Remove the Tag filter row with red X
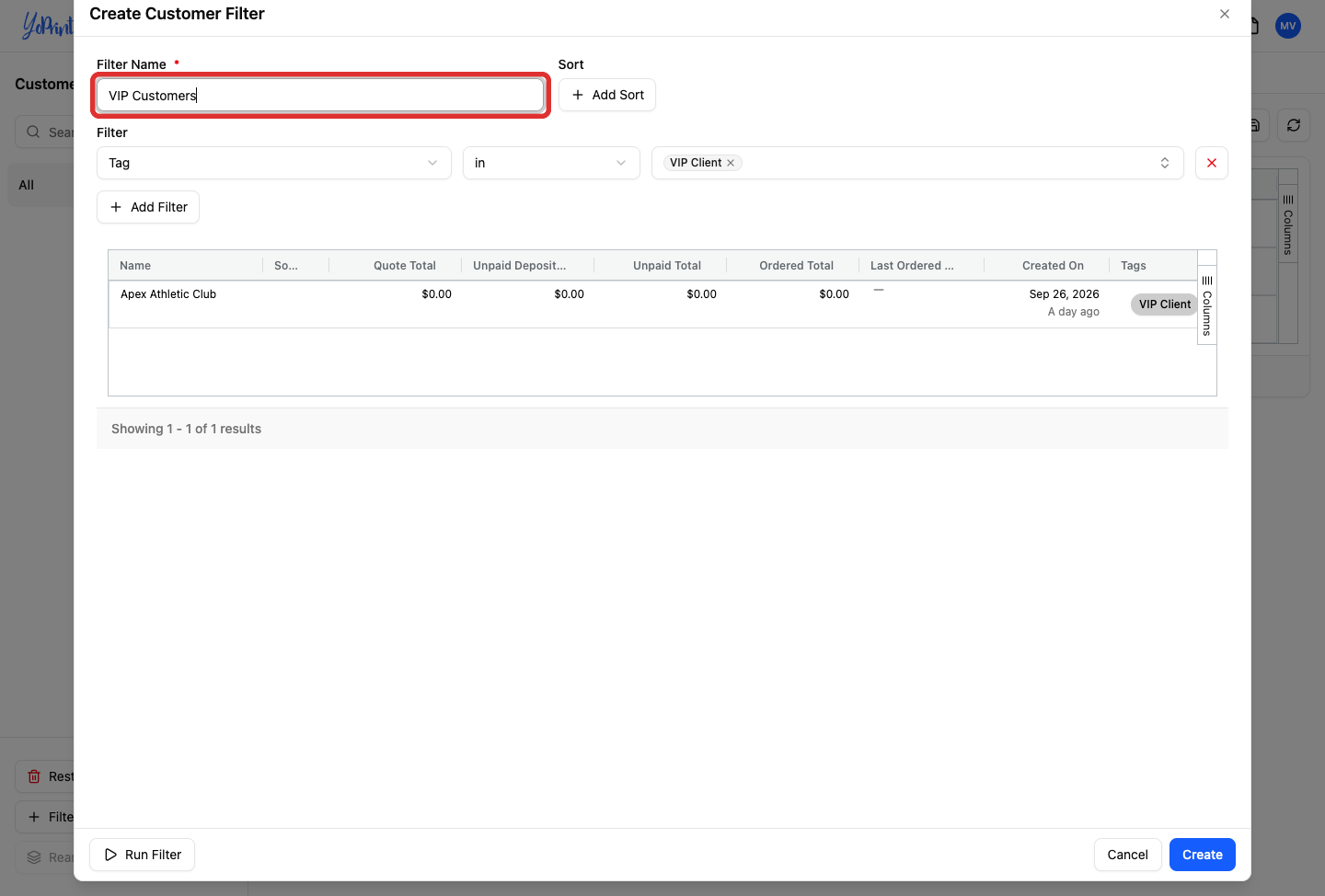 [1211, 163]
